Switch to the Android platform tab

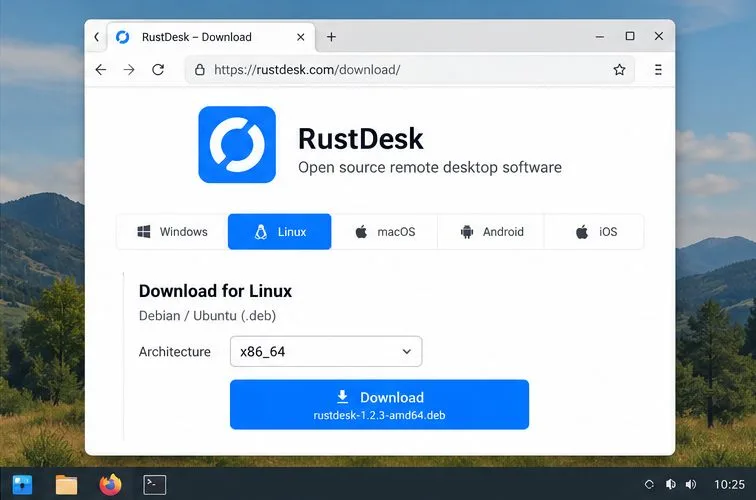pos(491,232)
